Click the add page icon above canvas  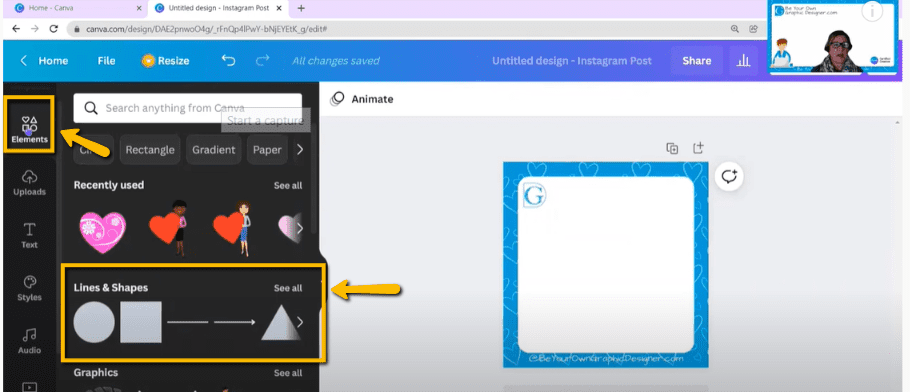[x=699, y=148]
